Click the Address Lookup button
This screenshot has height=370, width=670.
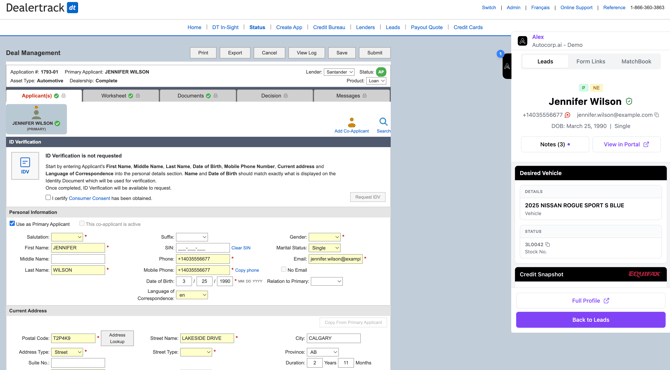coord(117,338)
